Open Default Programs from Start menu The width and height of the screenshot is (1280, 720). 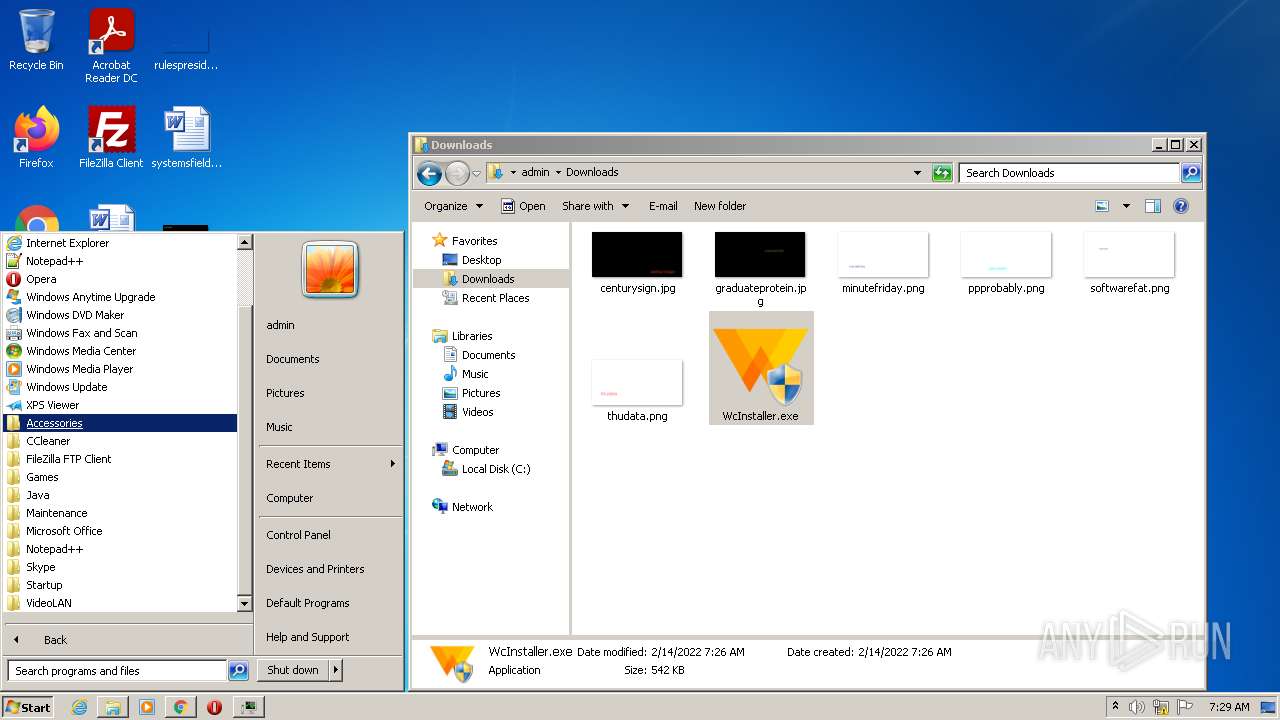coord(307,603)
